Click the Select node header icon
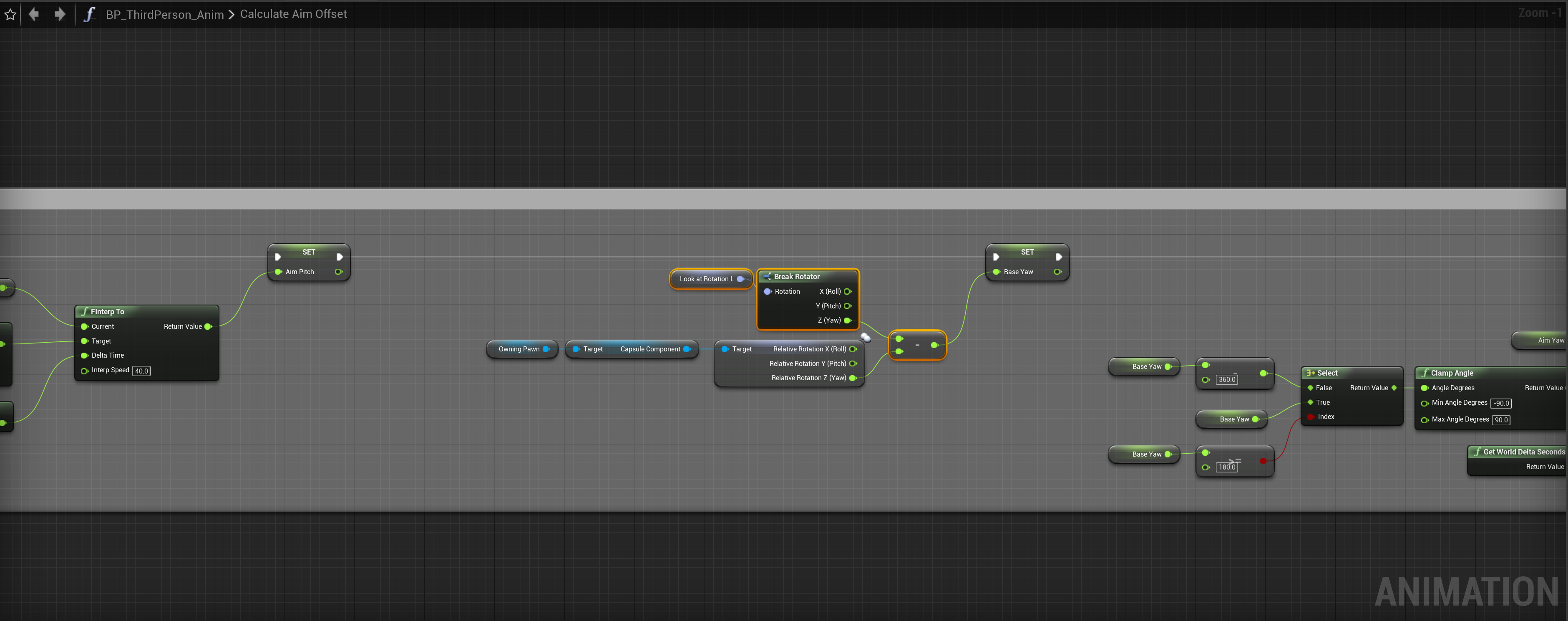Image resolution: width=1568 pixels, height=621 pixels. [x=1310, y=373]
